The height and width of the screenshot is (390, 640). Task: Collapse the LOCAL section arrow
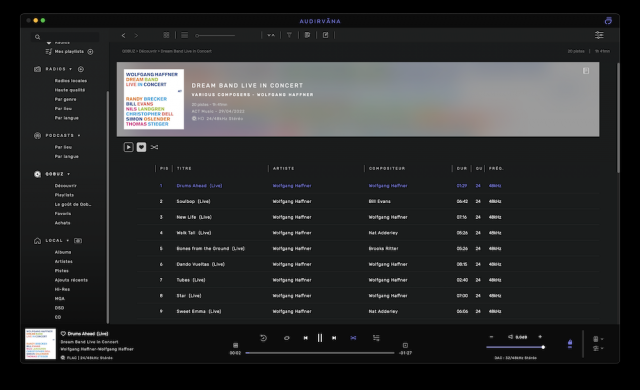68,241
